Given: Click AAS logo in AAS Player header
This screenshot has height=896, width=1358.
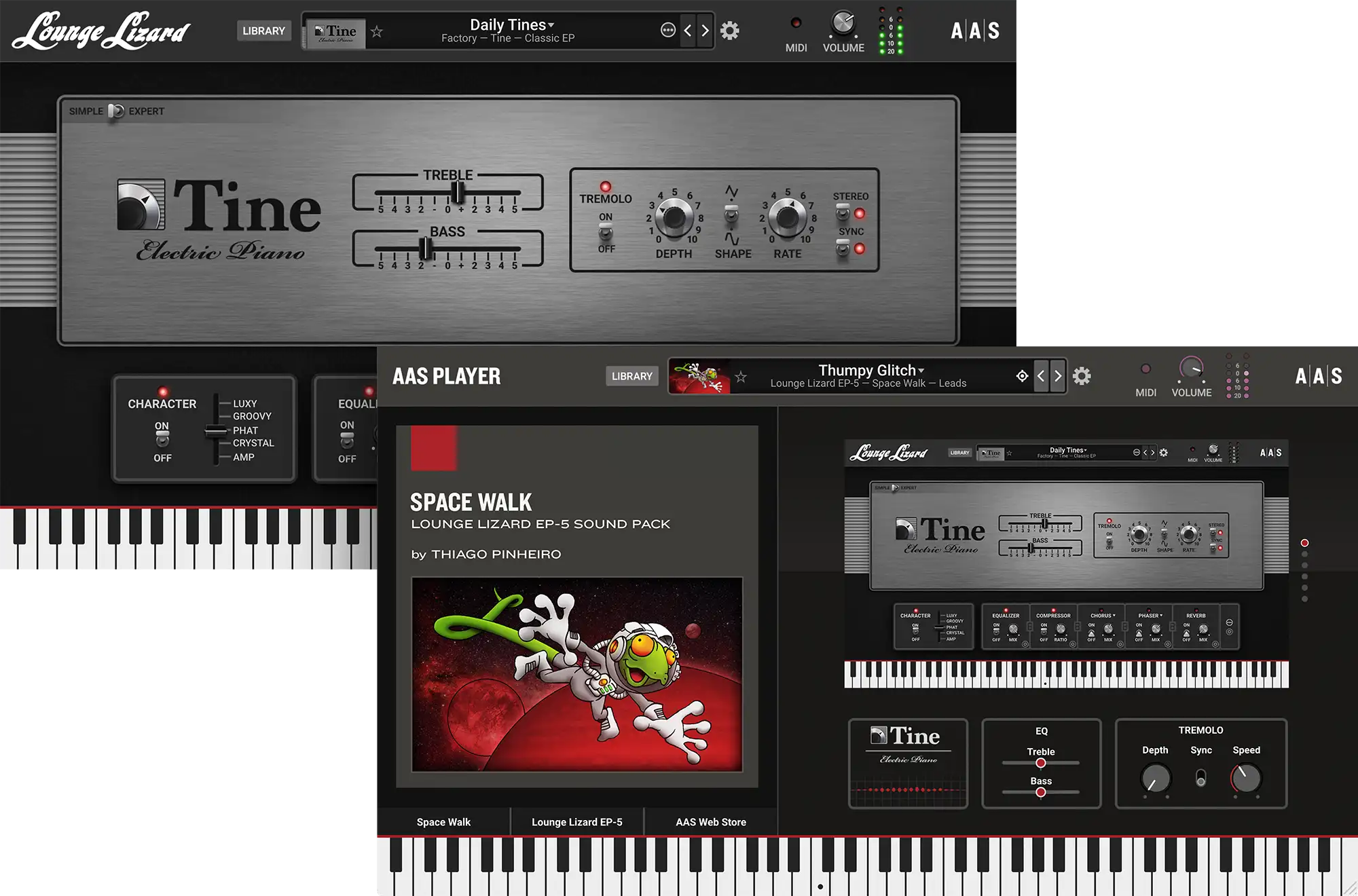Looking at the screenshot, I should (1319, 375).
